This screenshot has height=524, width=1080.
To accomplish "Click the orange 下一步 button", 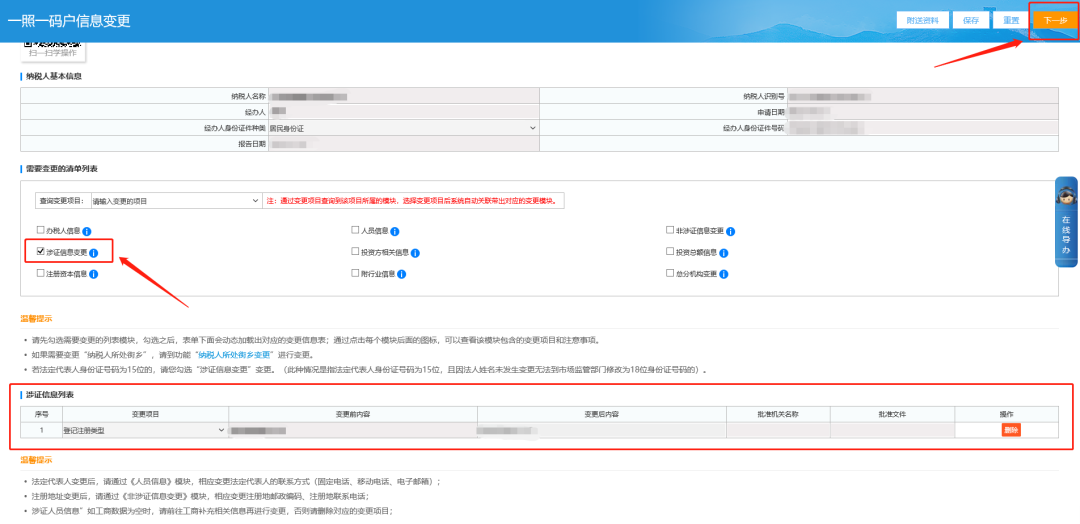I will [x=1055, y=21].
